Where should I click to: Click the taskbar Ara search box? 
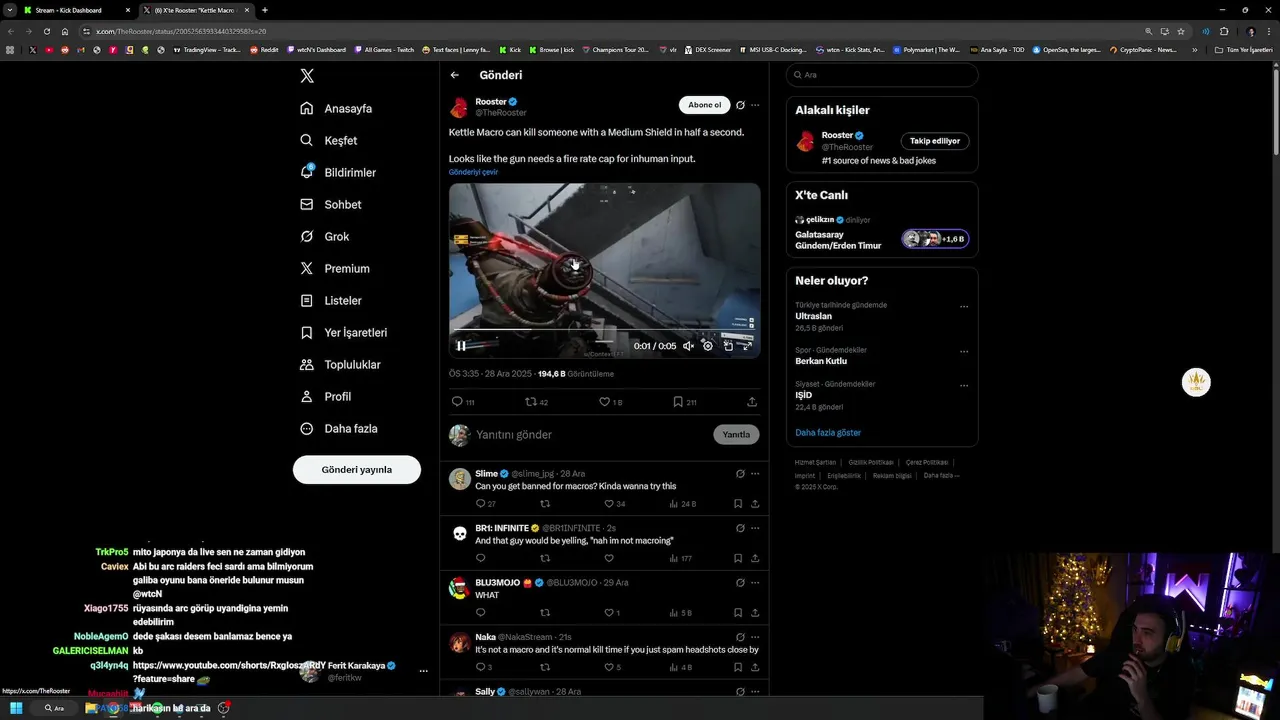coord(55,708)
